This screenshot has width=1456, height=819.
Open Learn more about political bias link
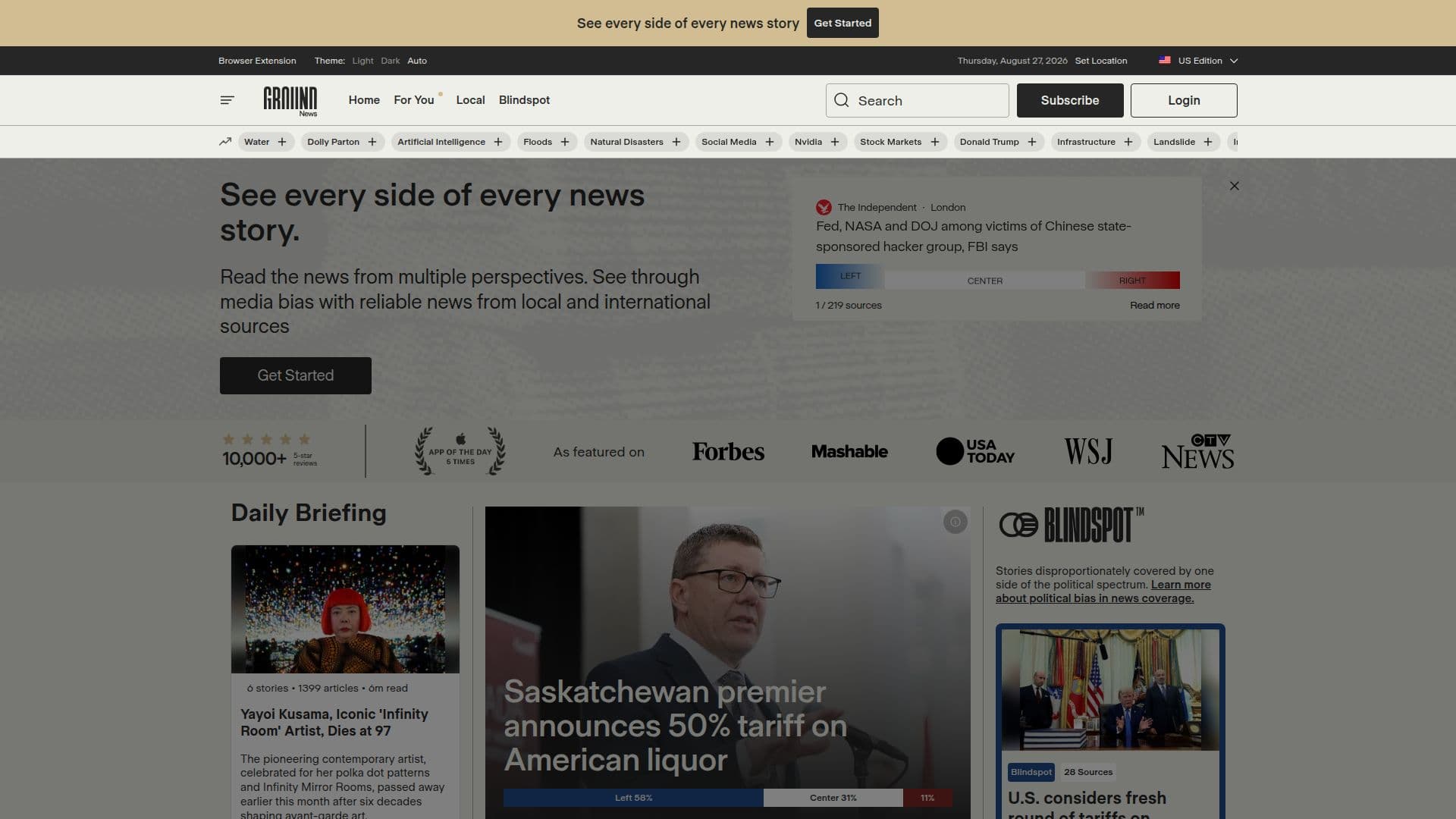[x=1103, y=591]
